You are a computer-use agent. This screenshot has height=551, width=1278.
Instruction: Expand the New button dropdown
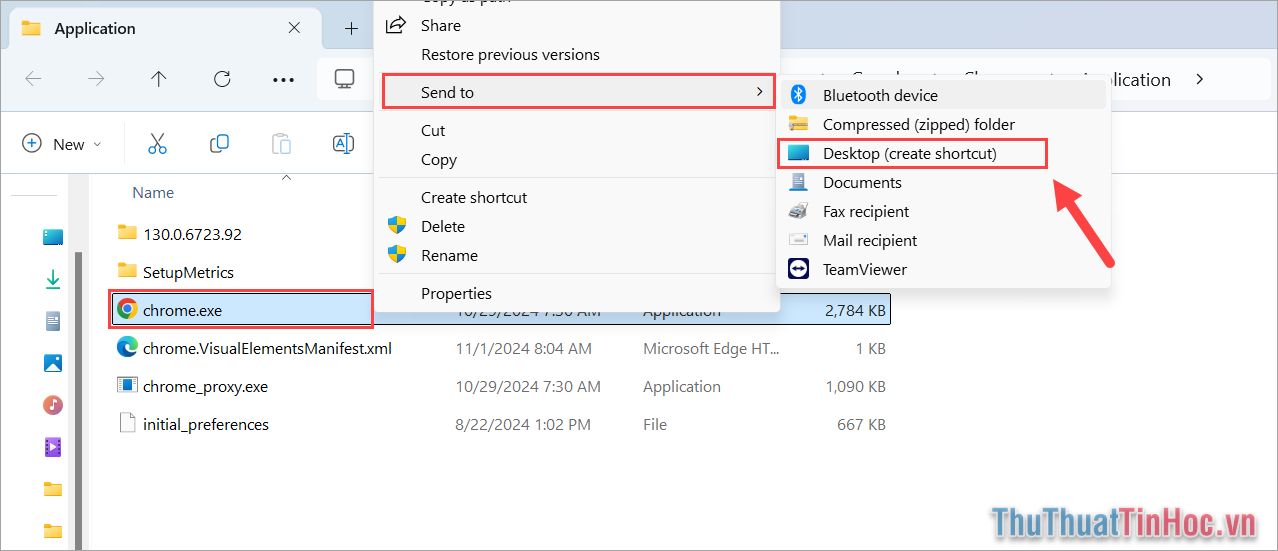click(x=62, y=144)
